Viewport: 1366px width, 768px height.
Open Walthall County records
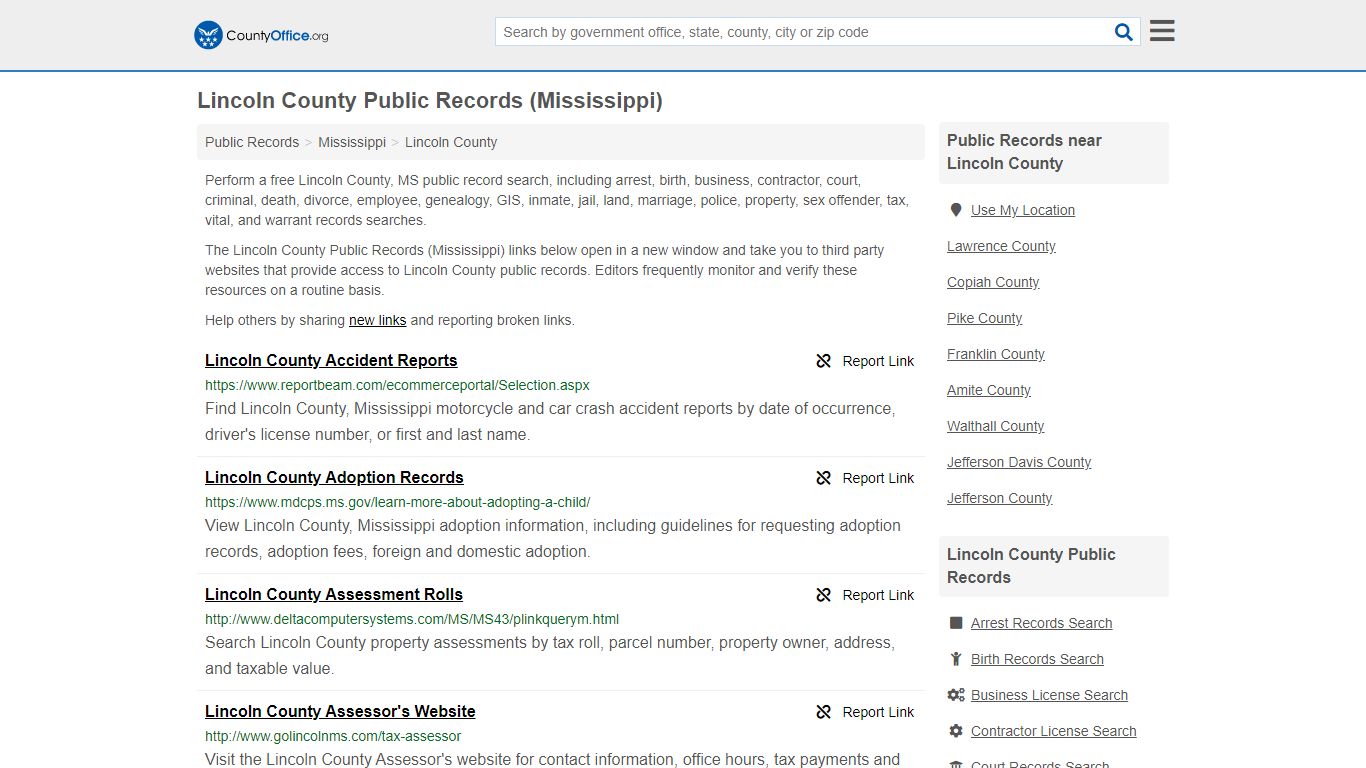995,426
